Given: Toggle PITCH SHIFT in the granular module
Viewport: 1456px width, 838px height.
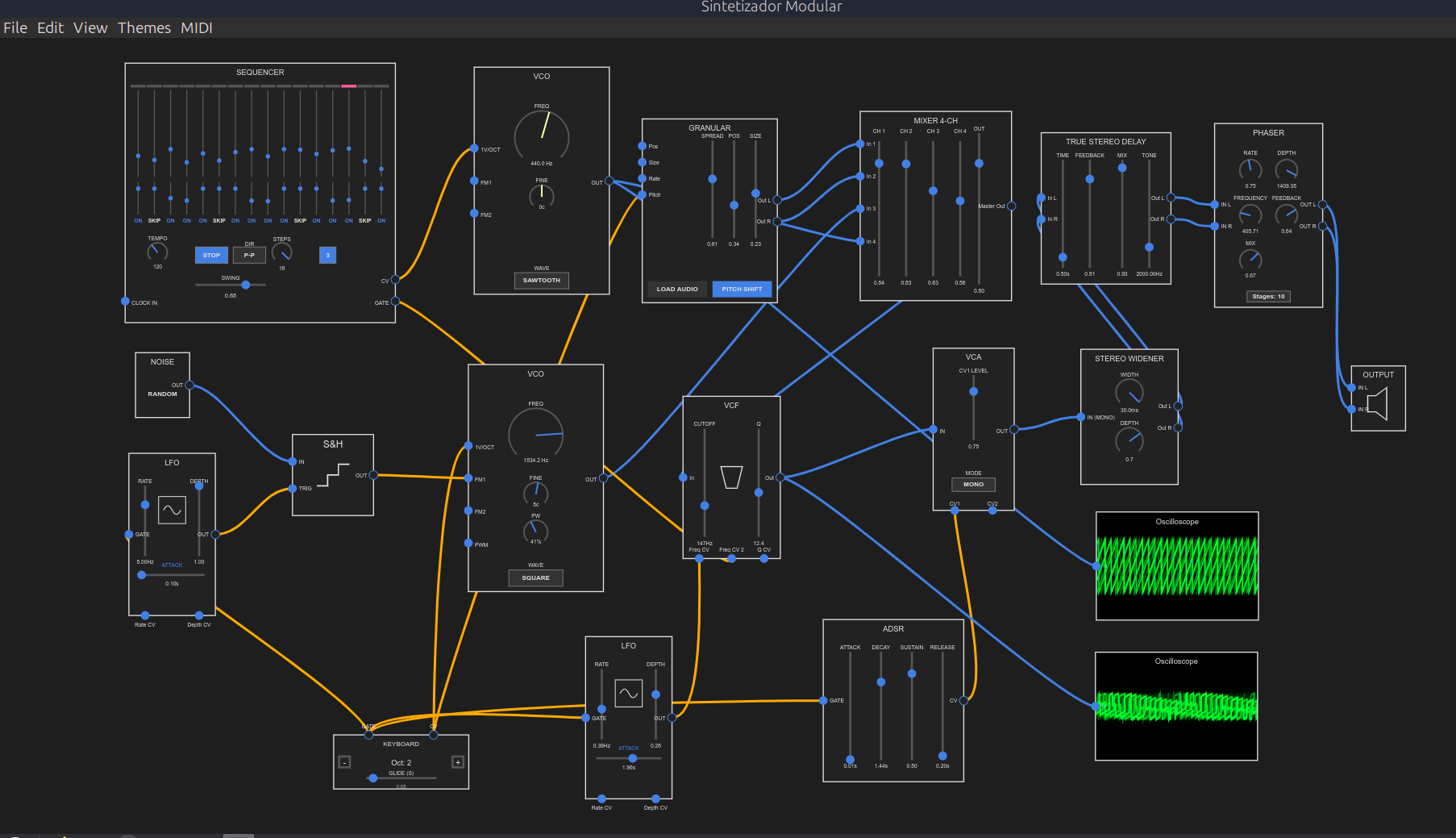Looking at the screenshot, I should pyautogui.click(x=742, y=289).
